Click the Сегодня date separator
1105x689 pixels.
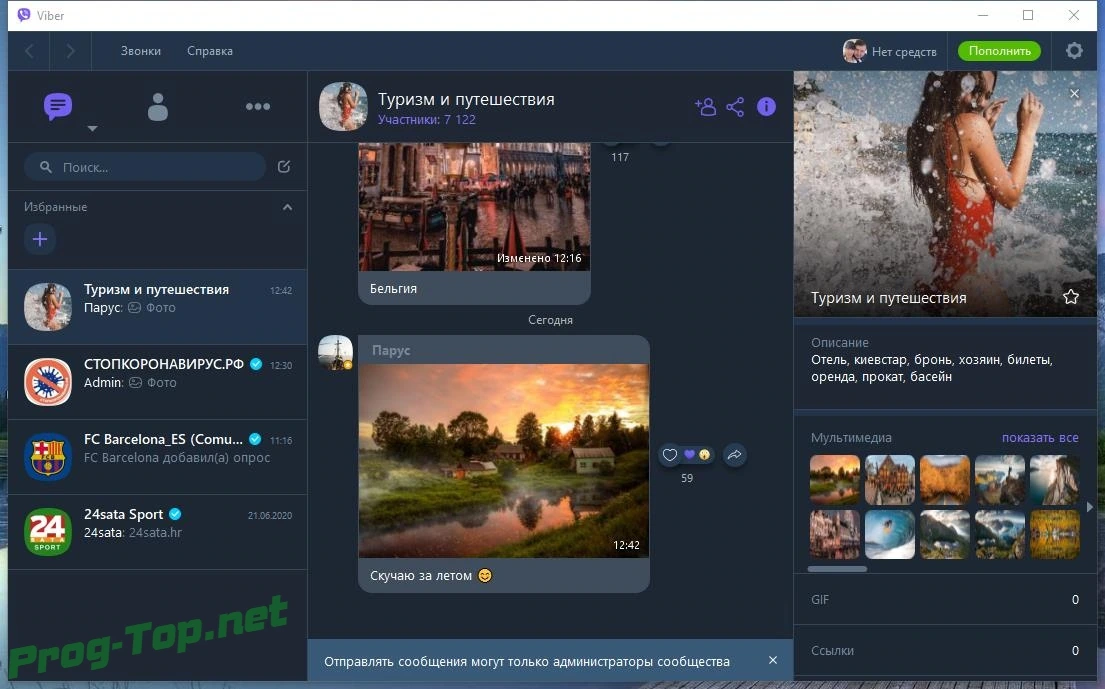point(550,320)
